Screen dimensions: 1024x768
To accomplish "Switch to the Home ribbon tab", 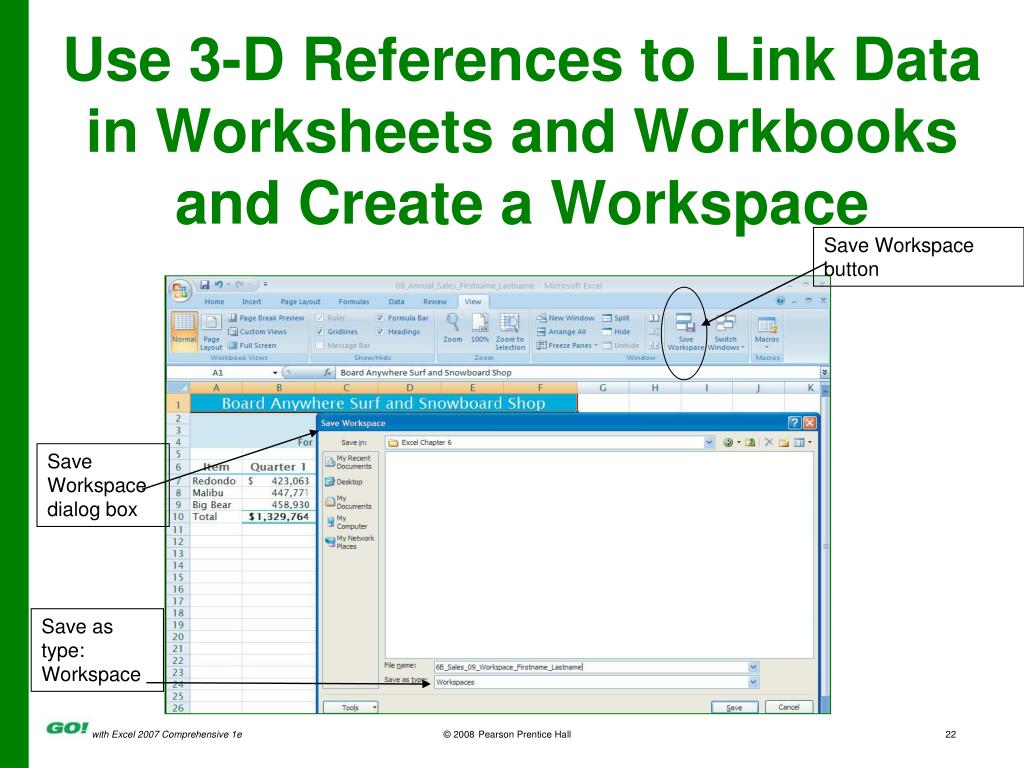I will click(214, 302).
